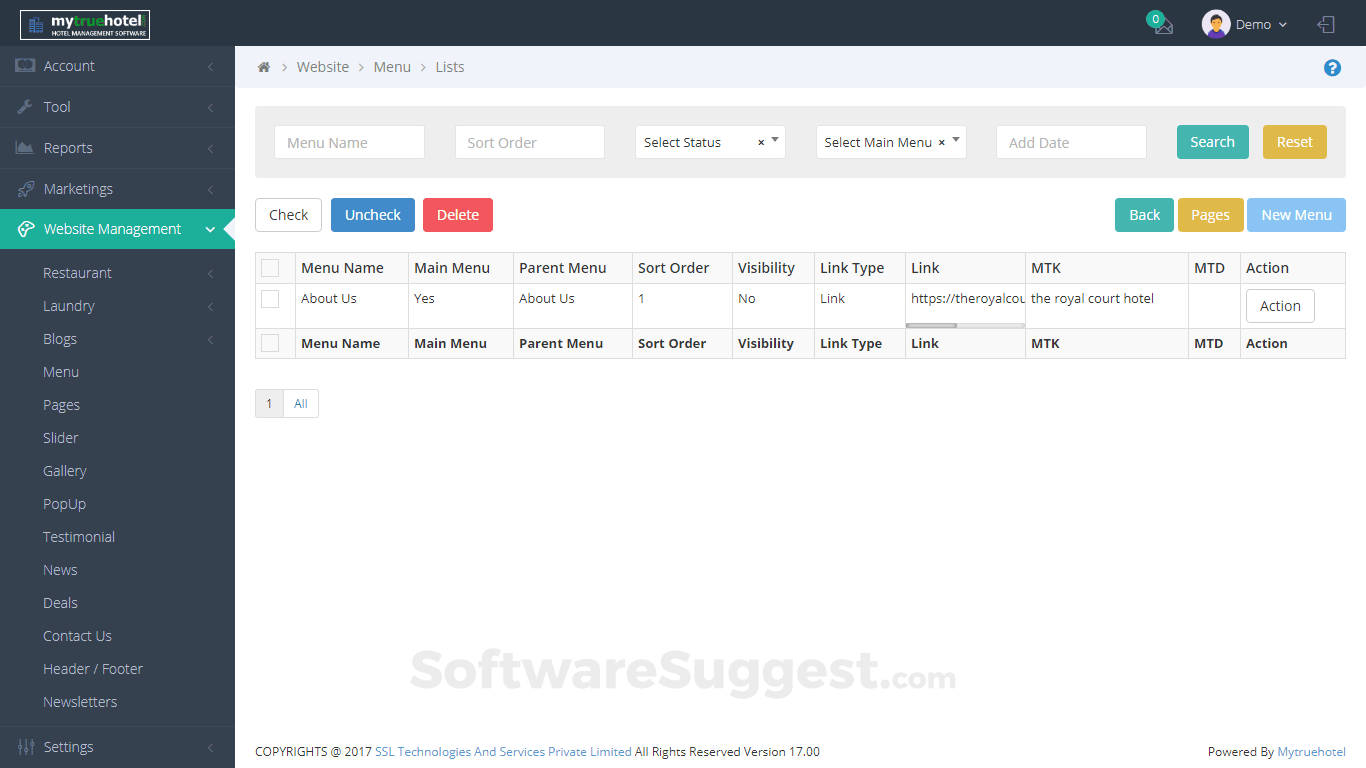Open the Account section in sidebar

click(68, 65)
